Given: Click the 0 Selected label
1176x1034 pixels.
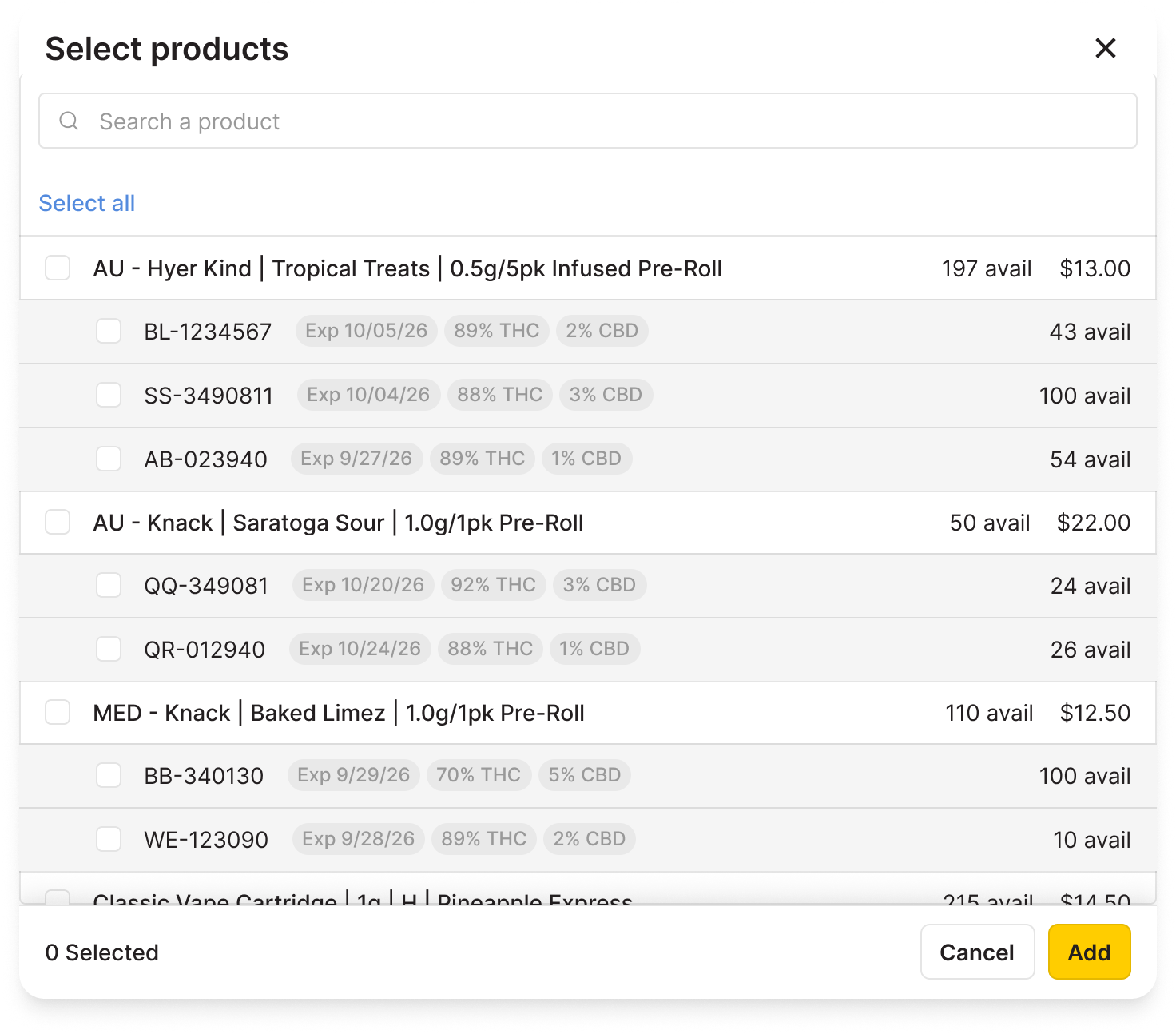Looking at the screenshot, I should (x=102, y=952).
